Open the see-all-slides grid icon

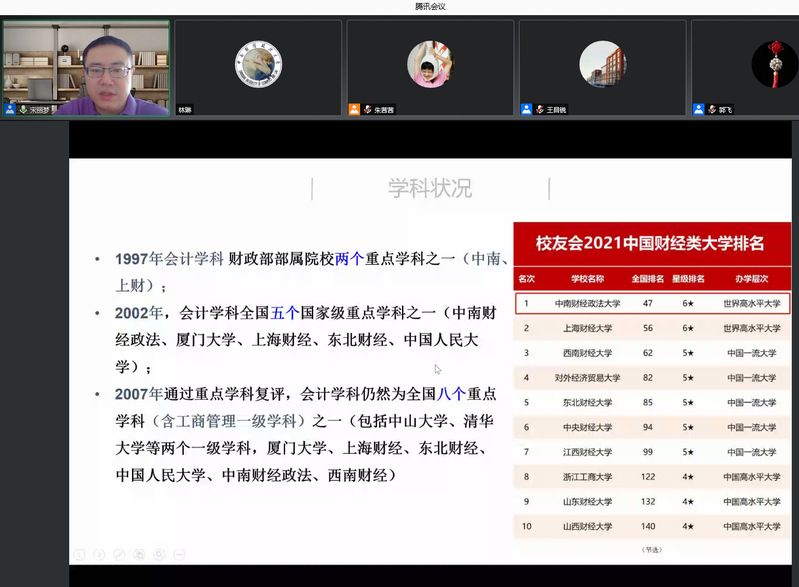(x=139, y=554)
